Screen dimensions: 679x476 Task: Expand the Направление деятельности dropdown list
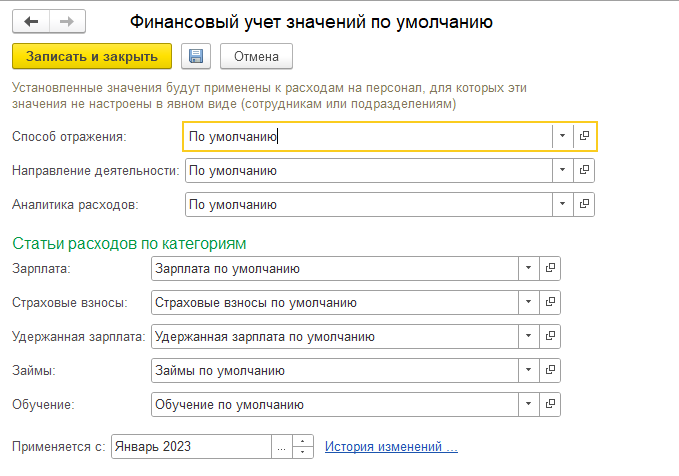[x=563, y=170]
